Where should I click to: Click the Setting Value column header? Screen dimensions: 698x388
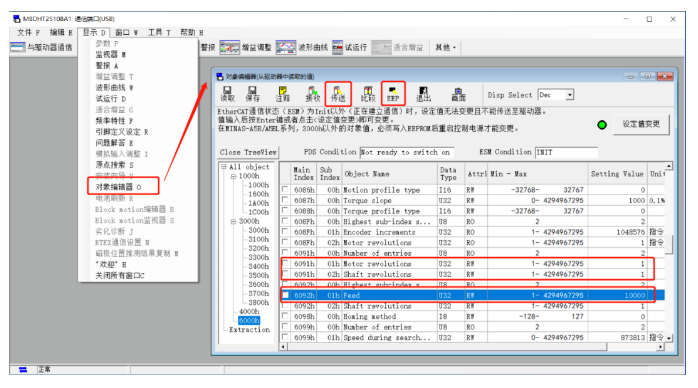point(617,174)
